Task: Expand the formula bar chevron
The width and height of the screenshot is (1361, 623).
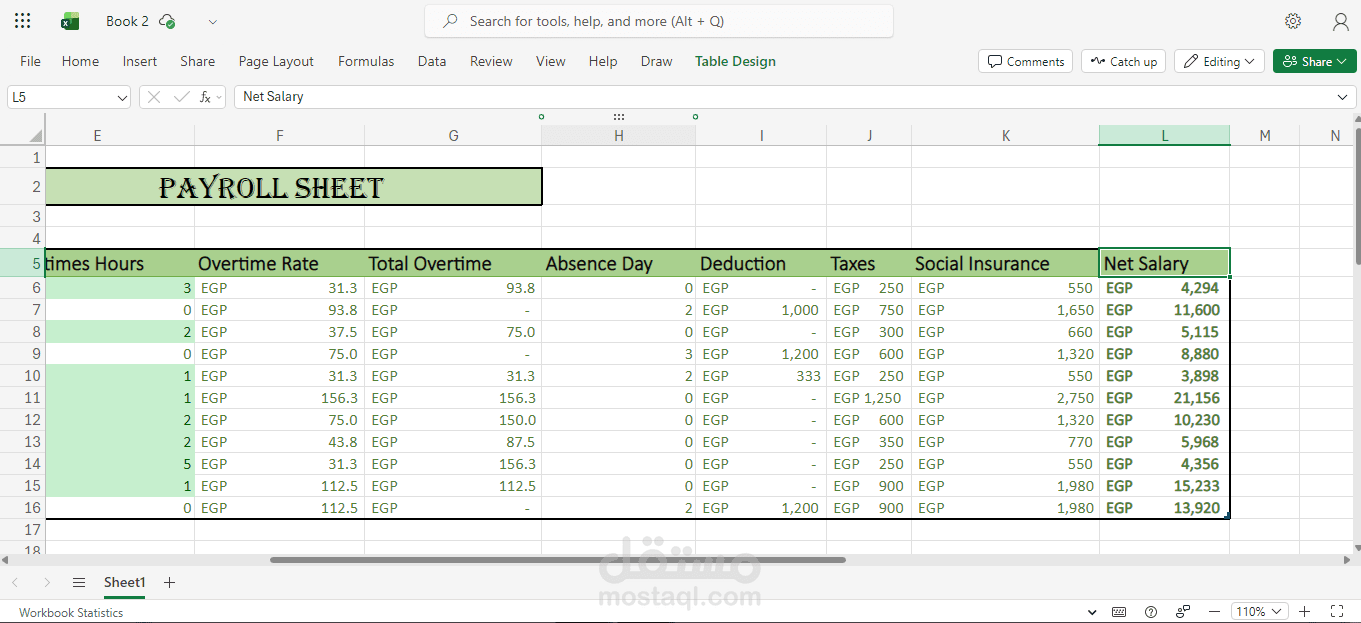Action: coord(1342,97)
